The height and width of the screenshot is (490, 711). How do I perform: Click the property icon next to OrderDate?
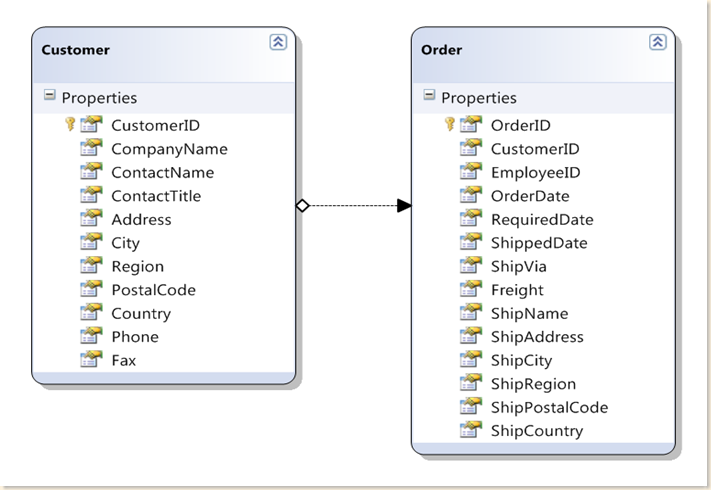pyautogui.click(x=471, y=196)
